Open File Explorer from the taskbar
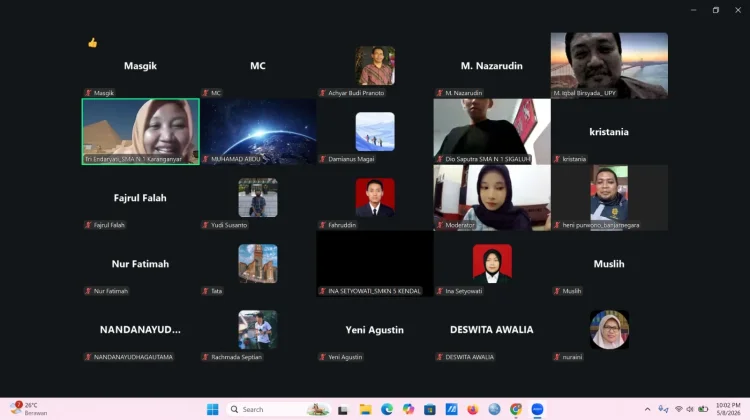This screenshot has height=420, width=750. coord(365,409)
